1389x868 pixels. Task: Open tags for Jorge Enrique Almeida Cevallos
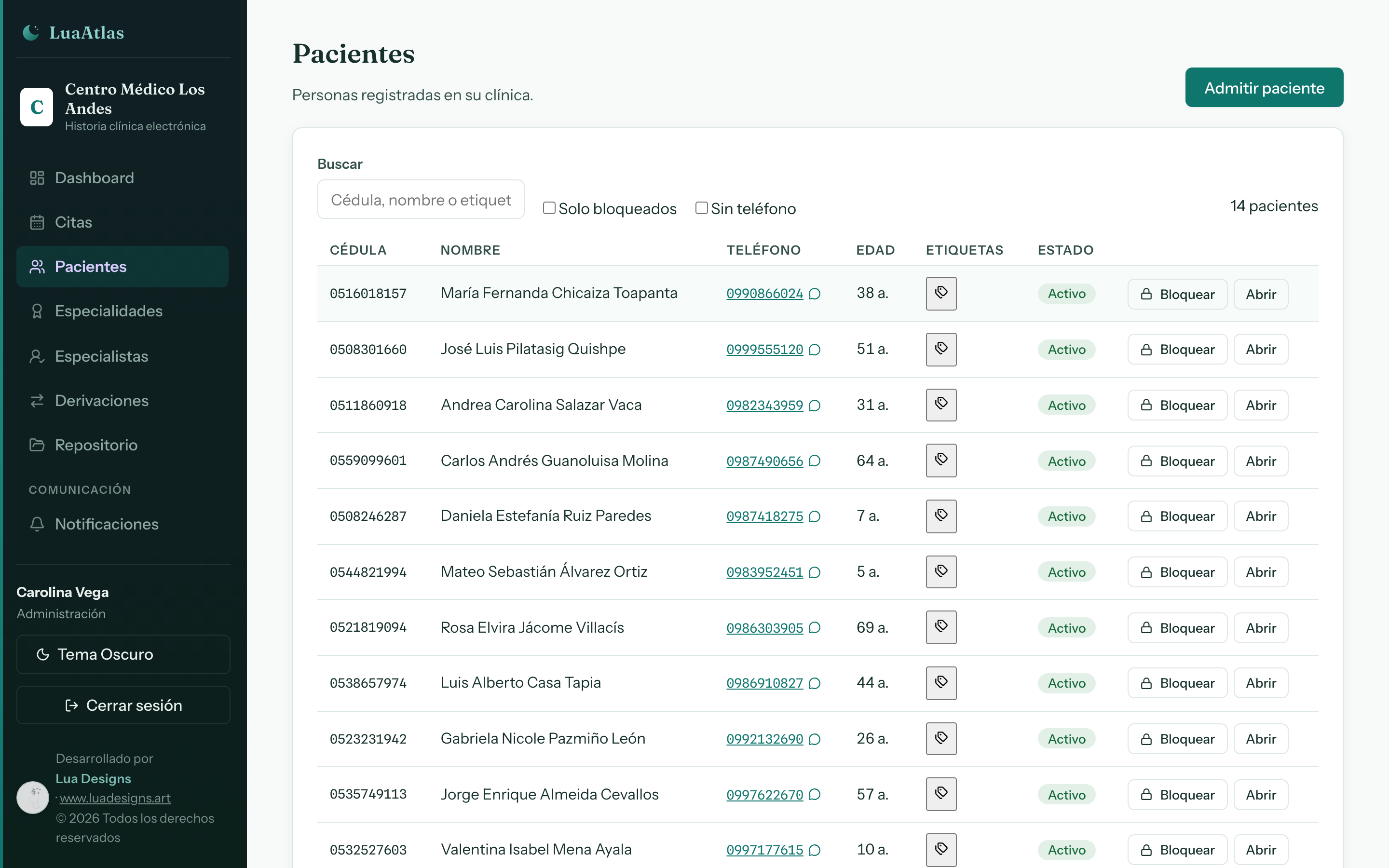point(941,795)
